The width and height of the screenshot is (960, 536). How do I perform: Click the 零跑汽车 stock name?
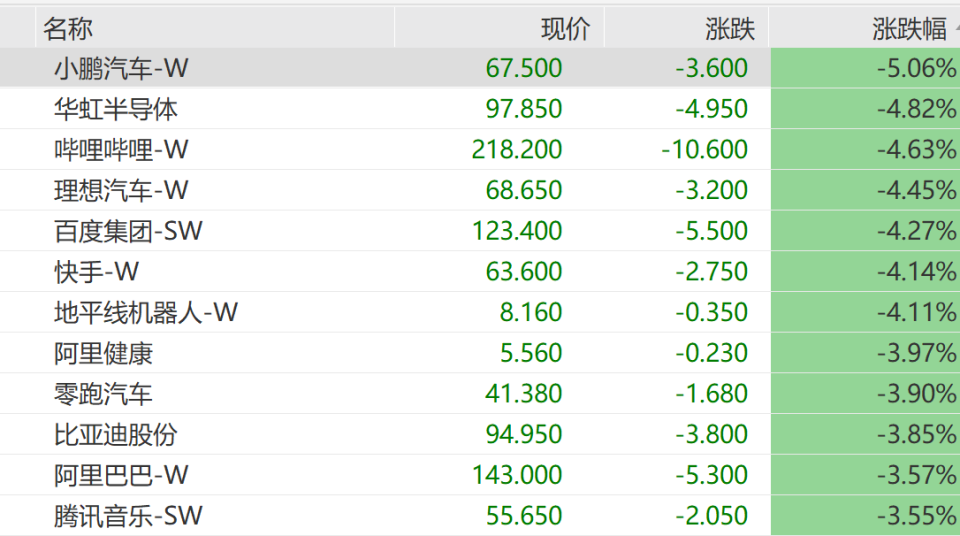coord(103,394)
